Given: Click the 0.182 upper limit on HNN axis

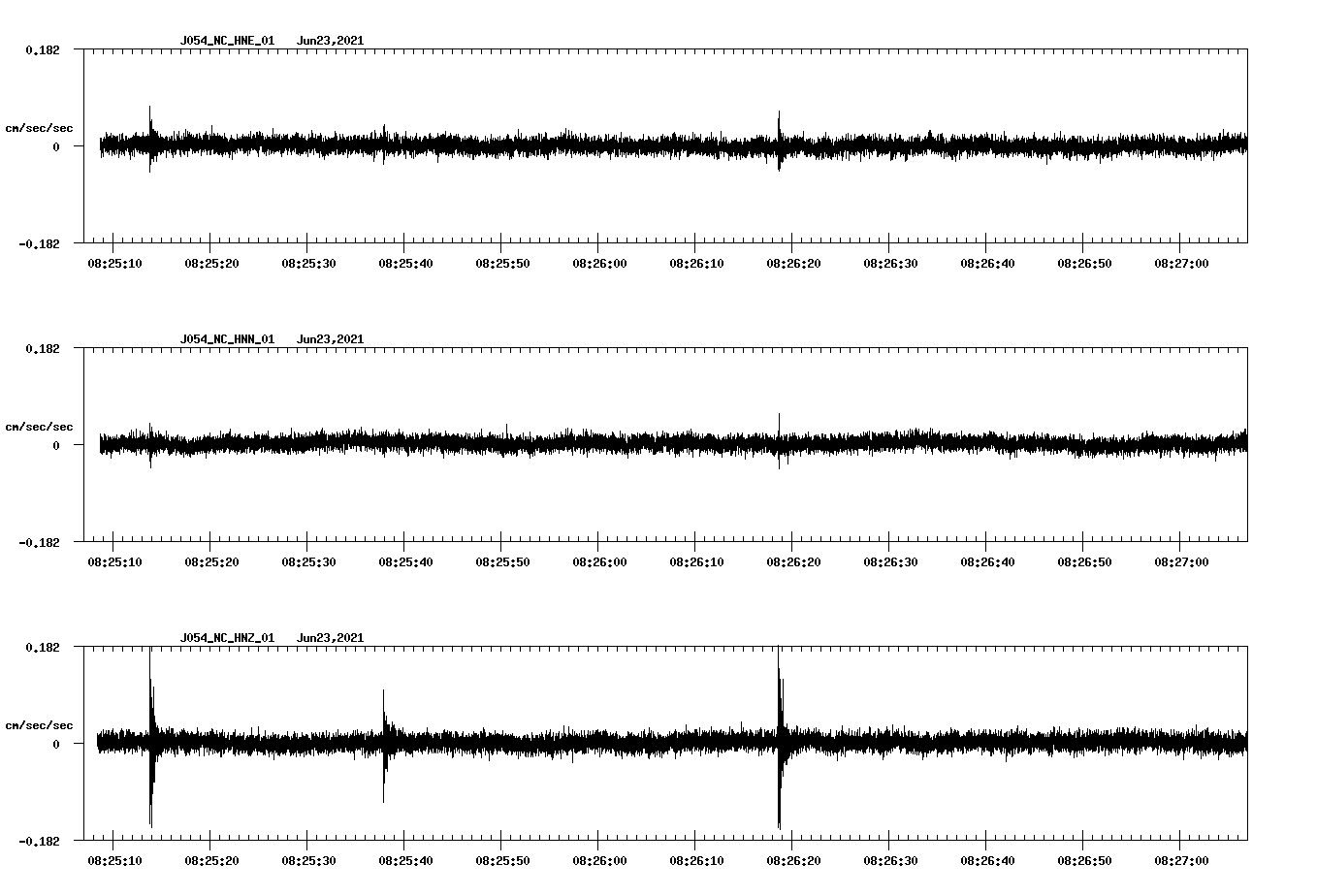Looking at the screenshot, I should click(42, 348).
